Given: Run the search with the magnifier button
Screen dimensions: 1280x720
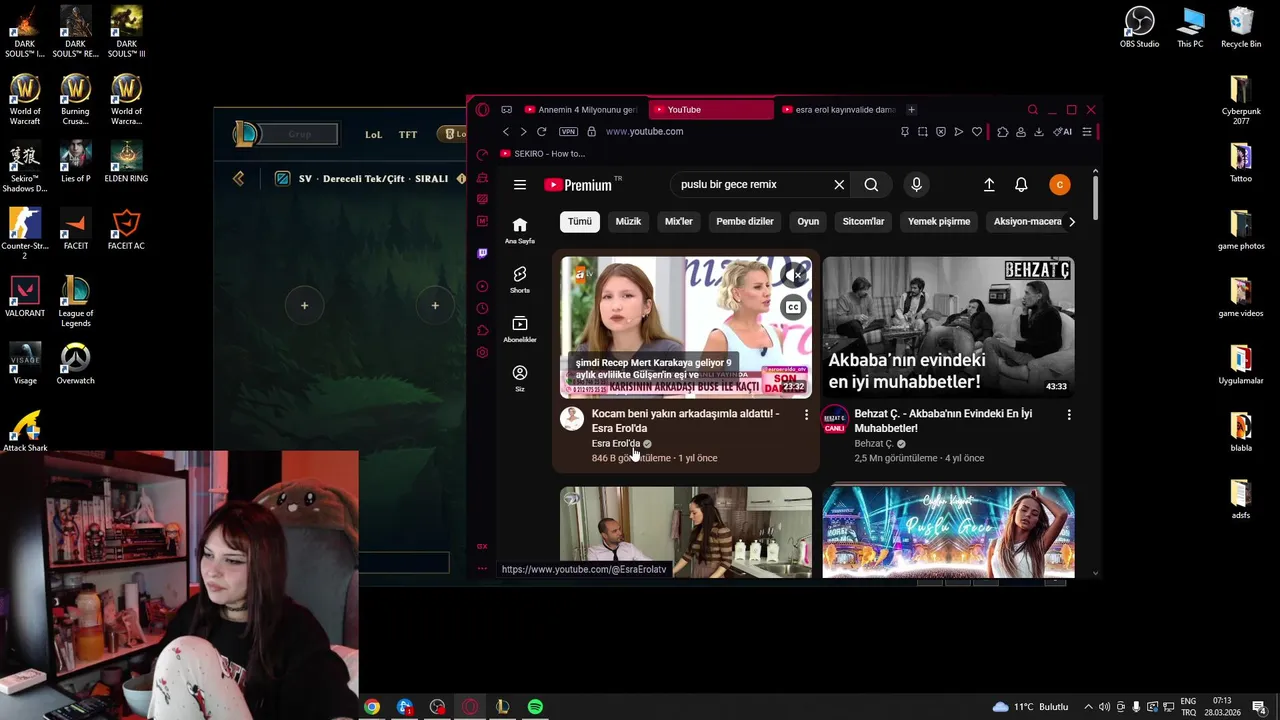Looking at the screenshot, I should (871, 185).
